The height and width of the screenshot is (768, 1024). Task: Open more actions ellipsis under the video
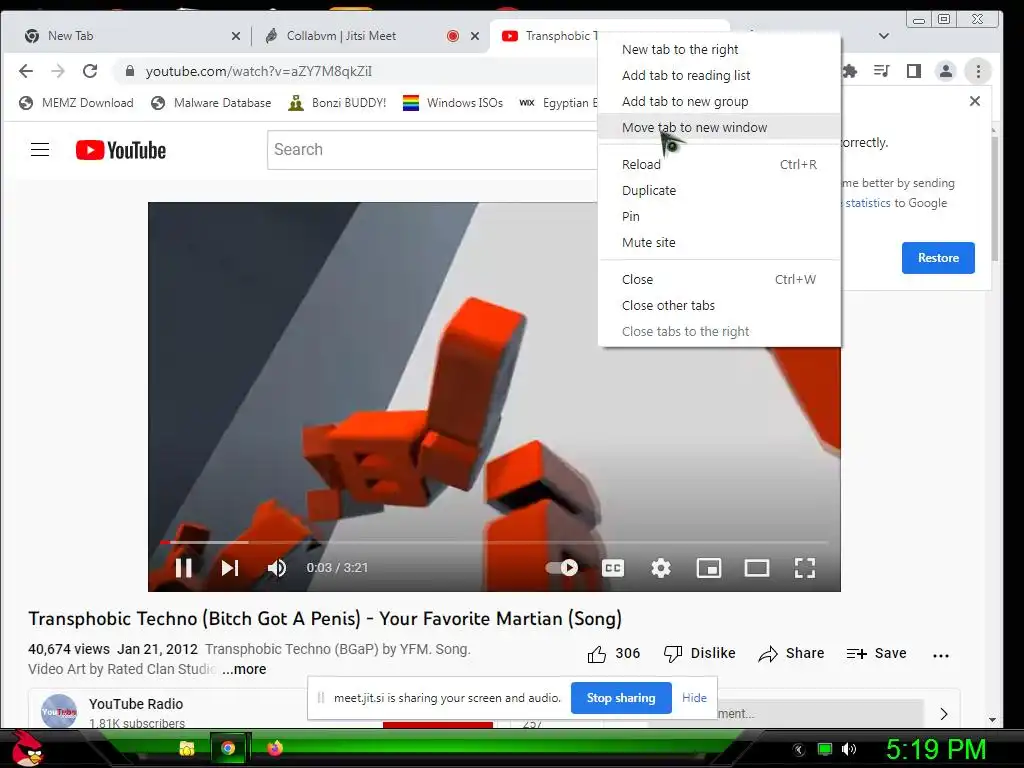point(941,655)
